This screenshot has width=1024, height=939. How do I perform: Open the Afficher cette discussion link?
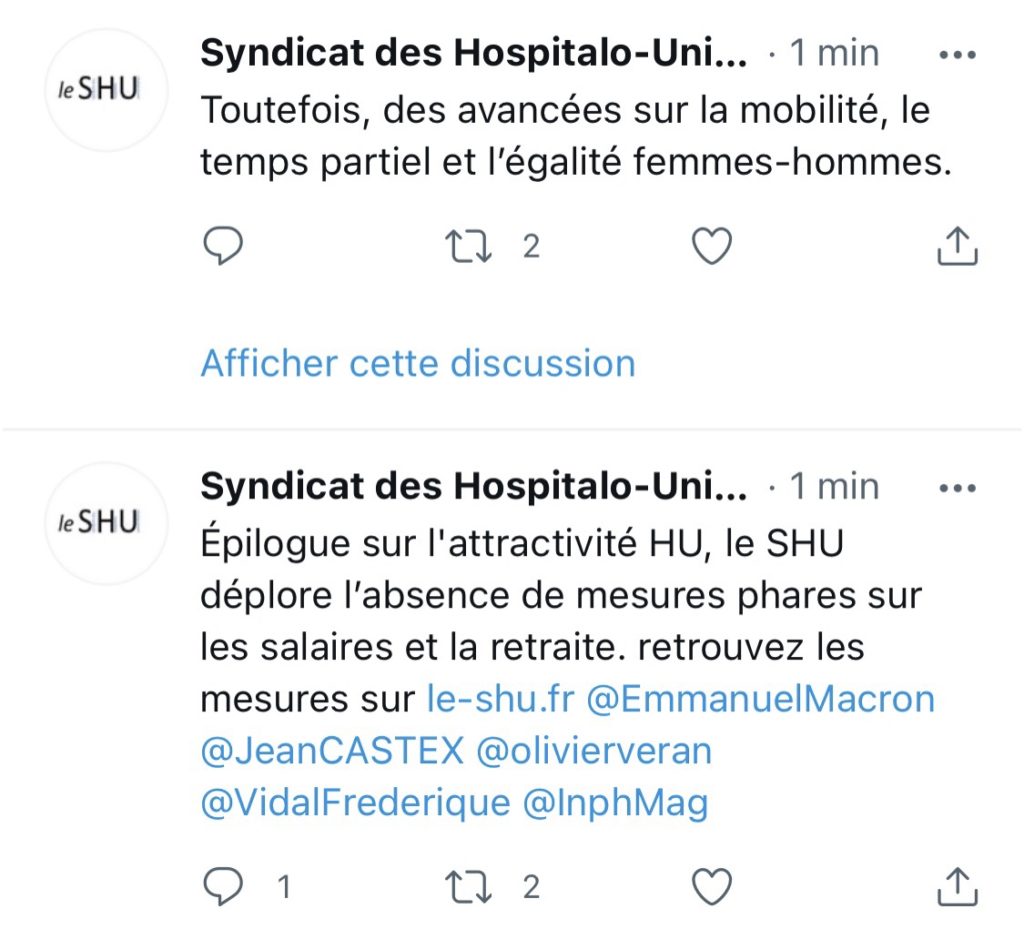pyautogui.click(x=418, y=363)
